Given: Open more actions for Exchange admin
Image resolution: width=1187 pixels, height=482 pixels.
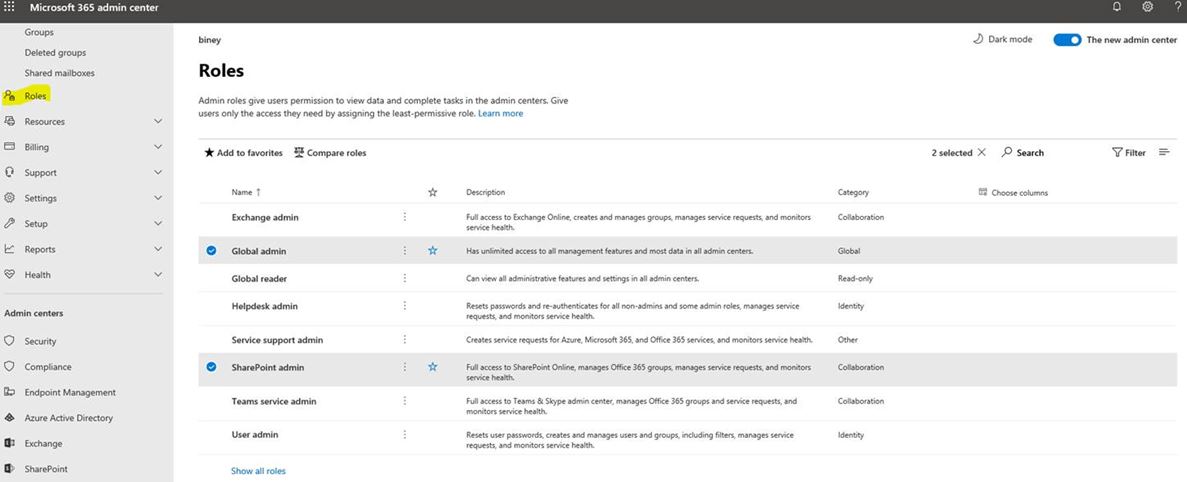Looking at the screenshot, I should coord(404,217).
